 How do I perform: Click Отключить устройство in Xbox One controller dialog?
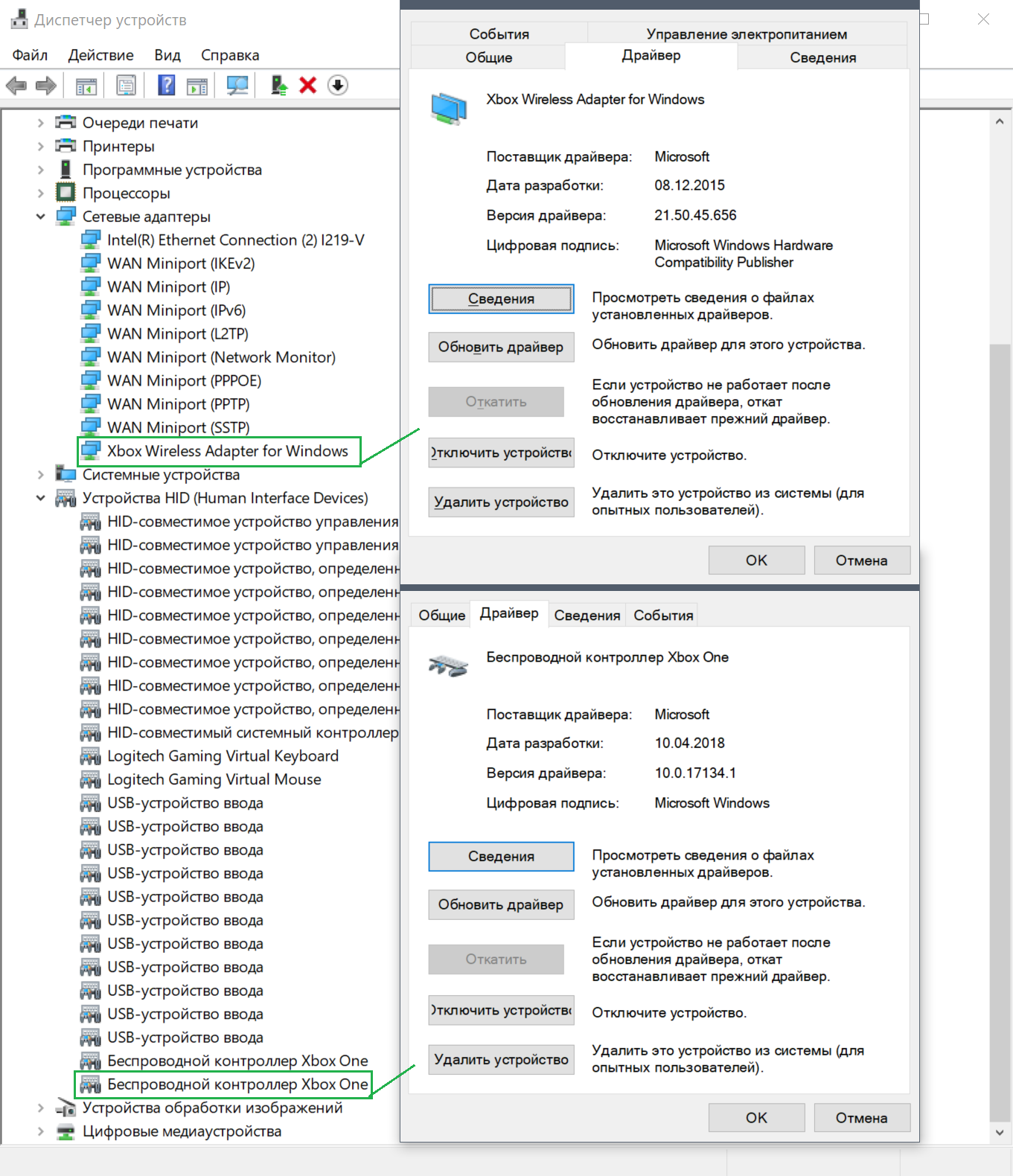point(501,1010)
